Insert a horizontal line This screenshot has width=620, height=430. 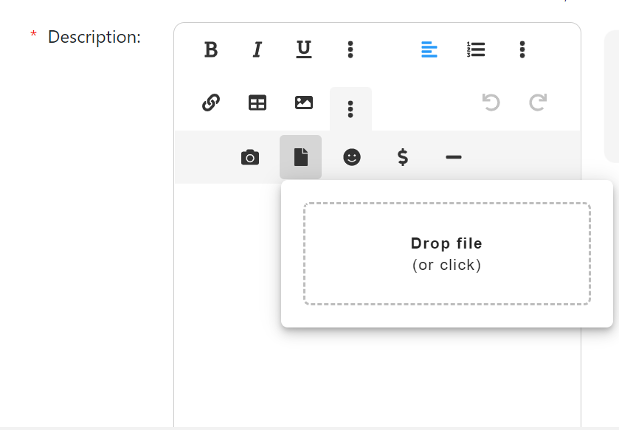[454, 157]
